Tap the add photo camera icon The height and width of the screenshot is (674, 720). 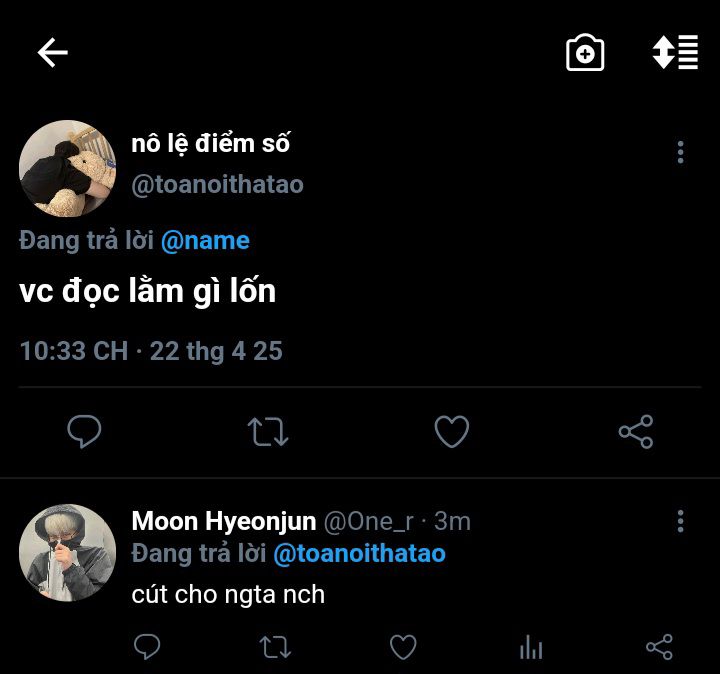pyautogui.click(x=585, y=53)
